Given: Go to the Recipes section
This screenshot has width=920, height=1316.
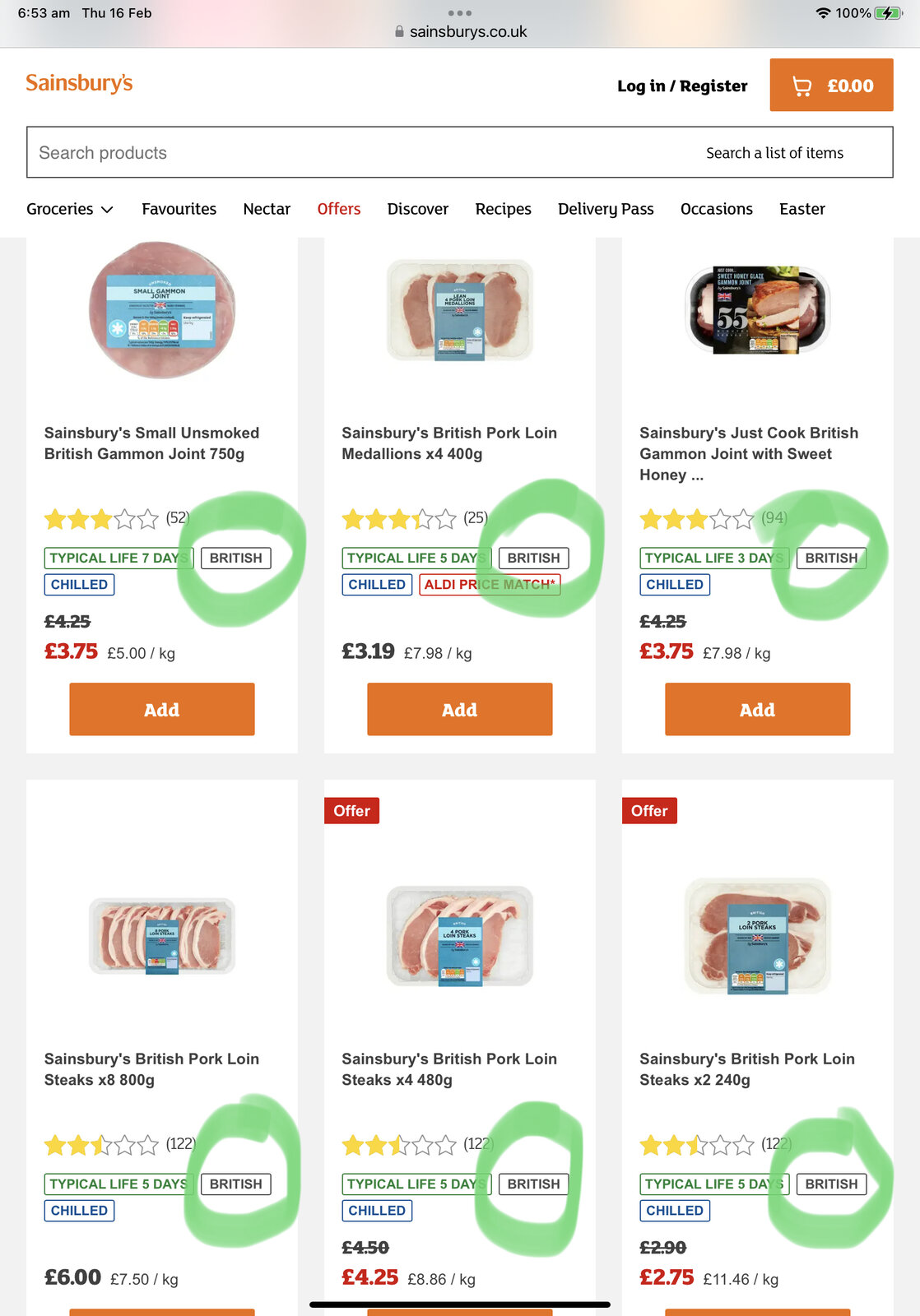Looking at the screenshot, I should [503, 209].
